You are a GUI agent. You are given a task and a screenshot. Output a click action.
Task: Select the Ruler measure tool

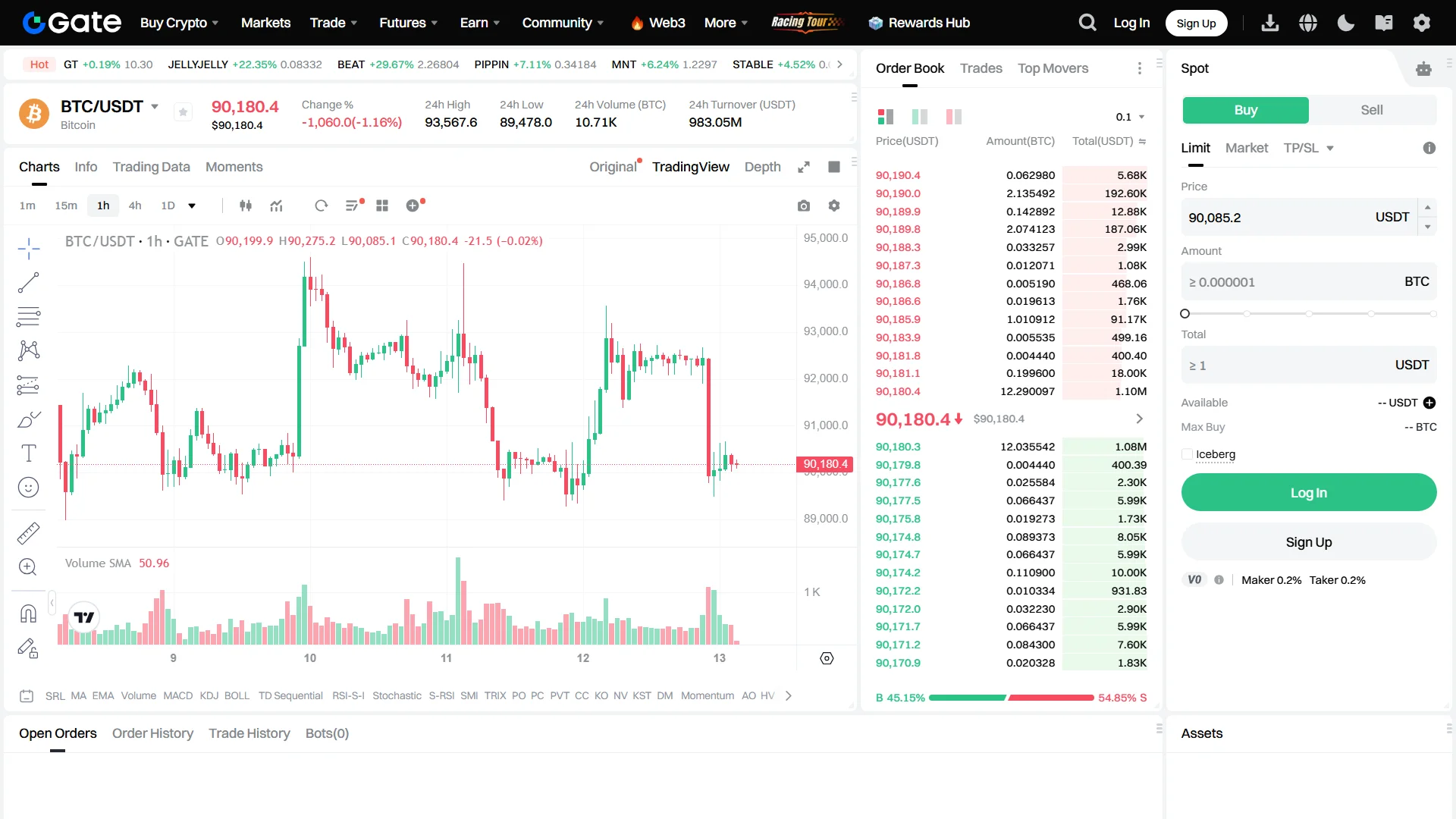(x=28, y=532)
